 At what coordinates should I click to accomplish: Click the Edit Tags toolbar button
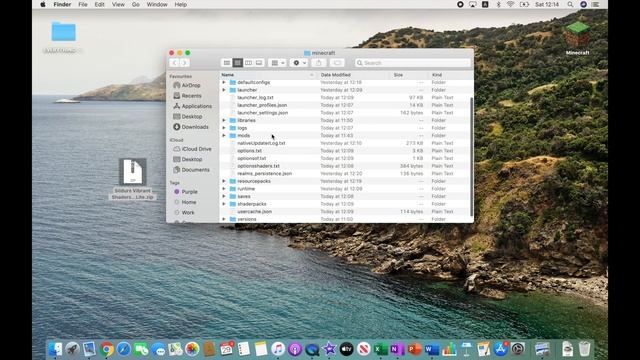coord(337,63)
